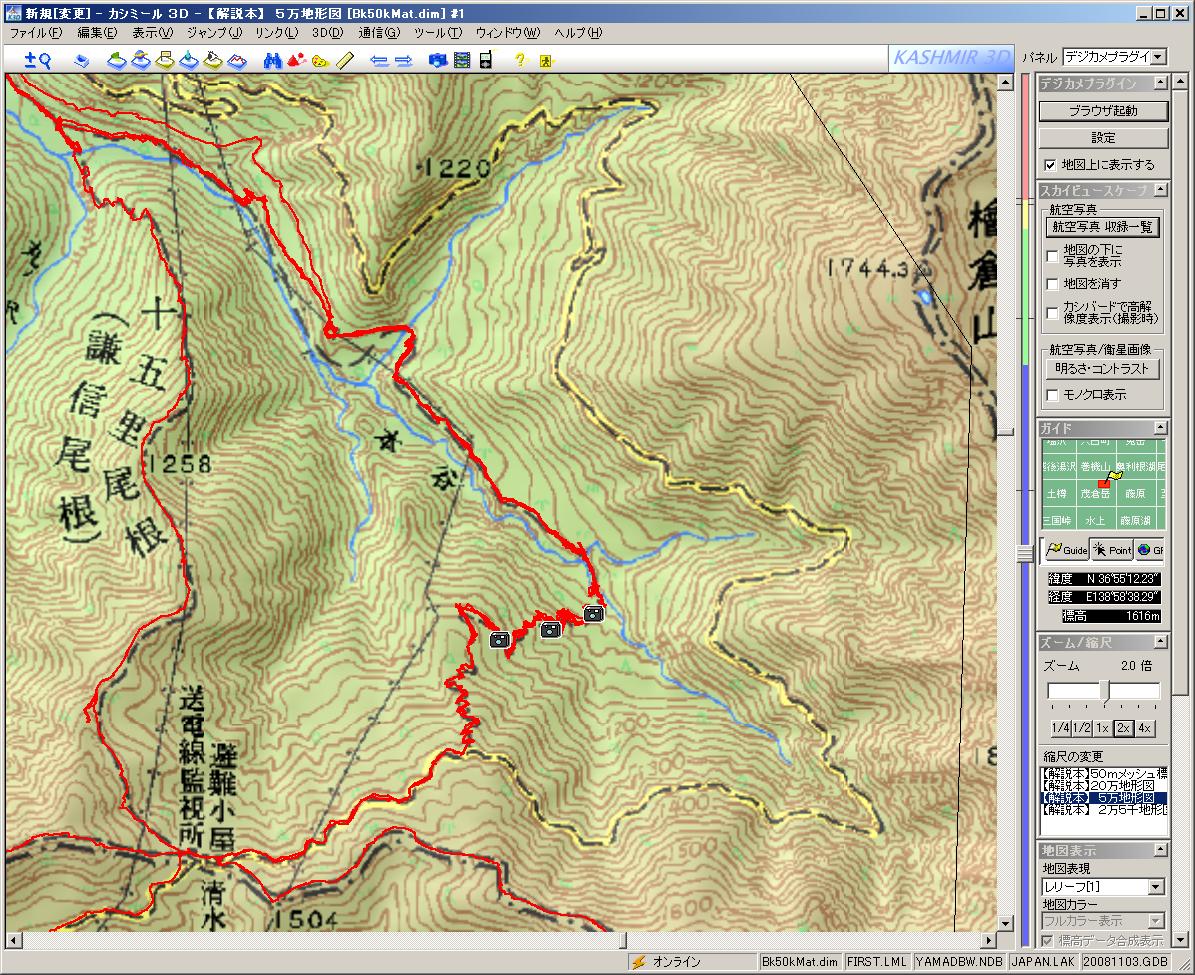This screenshot has height=975, width=1195.
Task: Click the blue camera toolbar icon
Action: tap(437, 60)
